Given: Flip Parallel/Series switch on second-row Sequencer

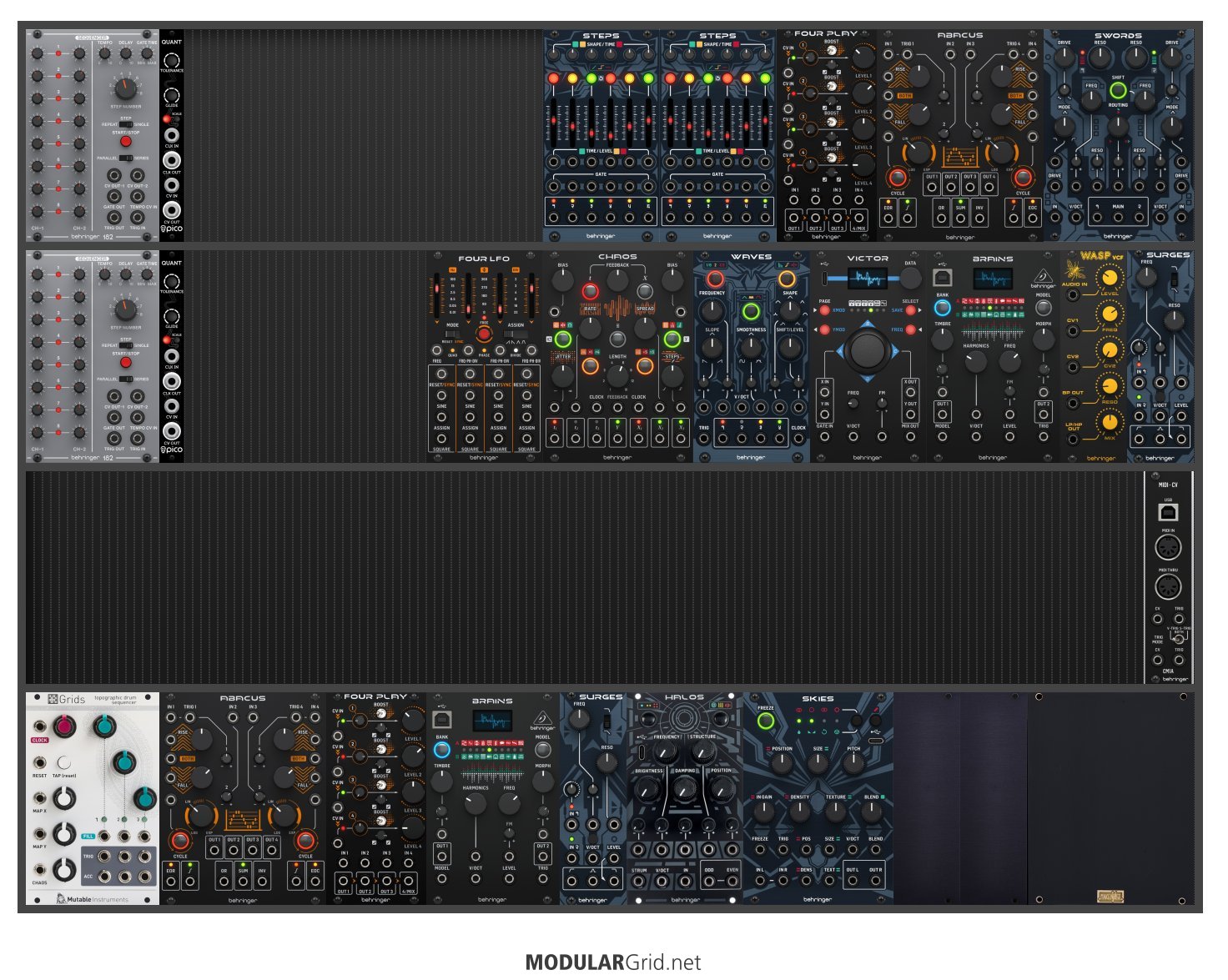Looking at the screenshot, I should pyautogui.click(x=126, y=379).
